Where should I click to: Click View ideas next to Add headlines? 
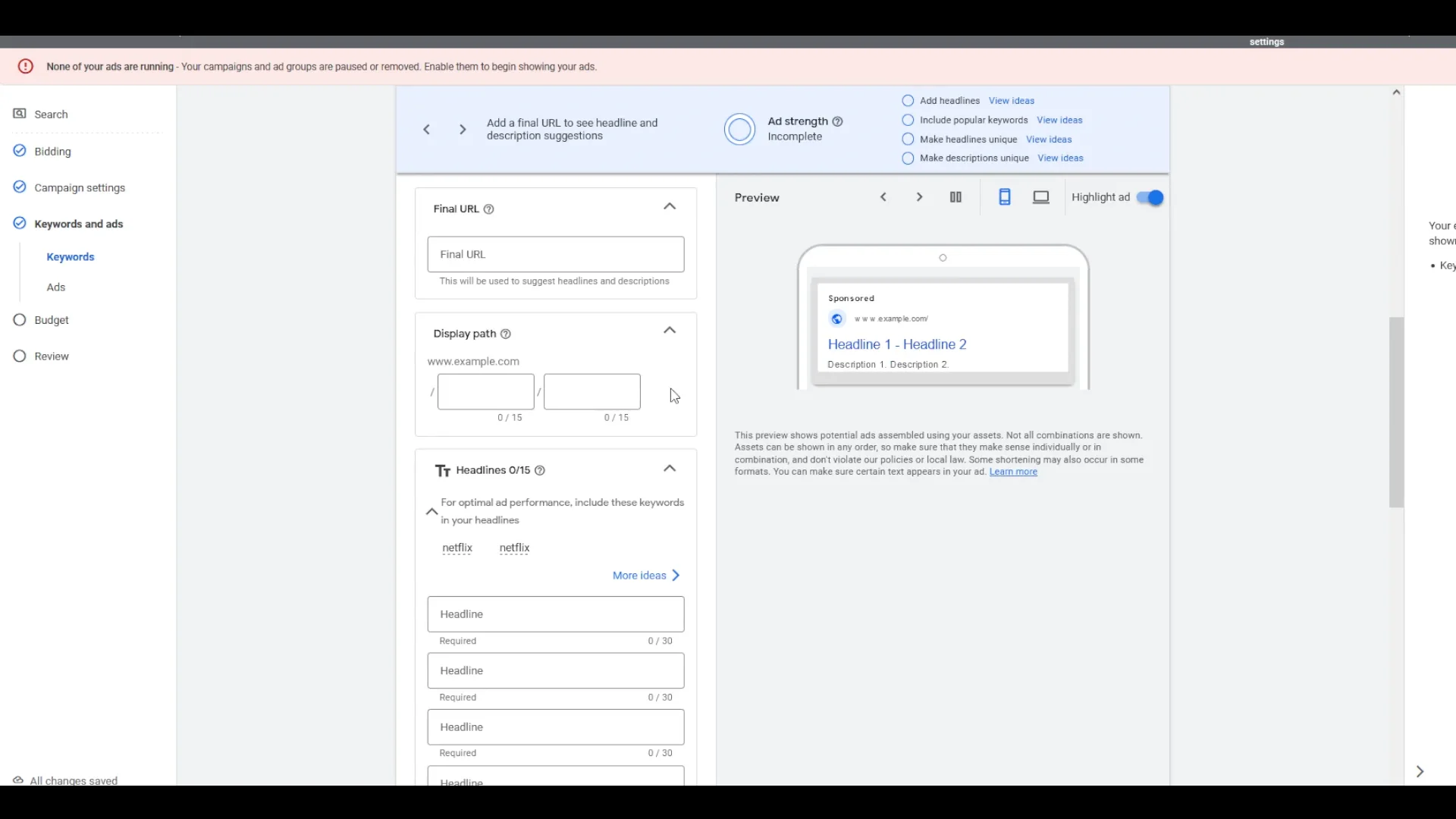pos(1012,101)
